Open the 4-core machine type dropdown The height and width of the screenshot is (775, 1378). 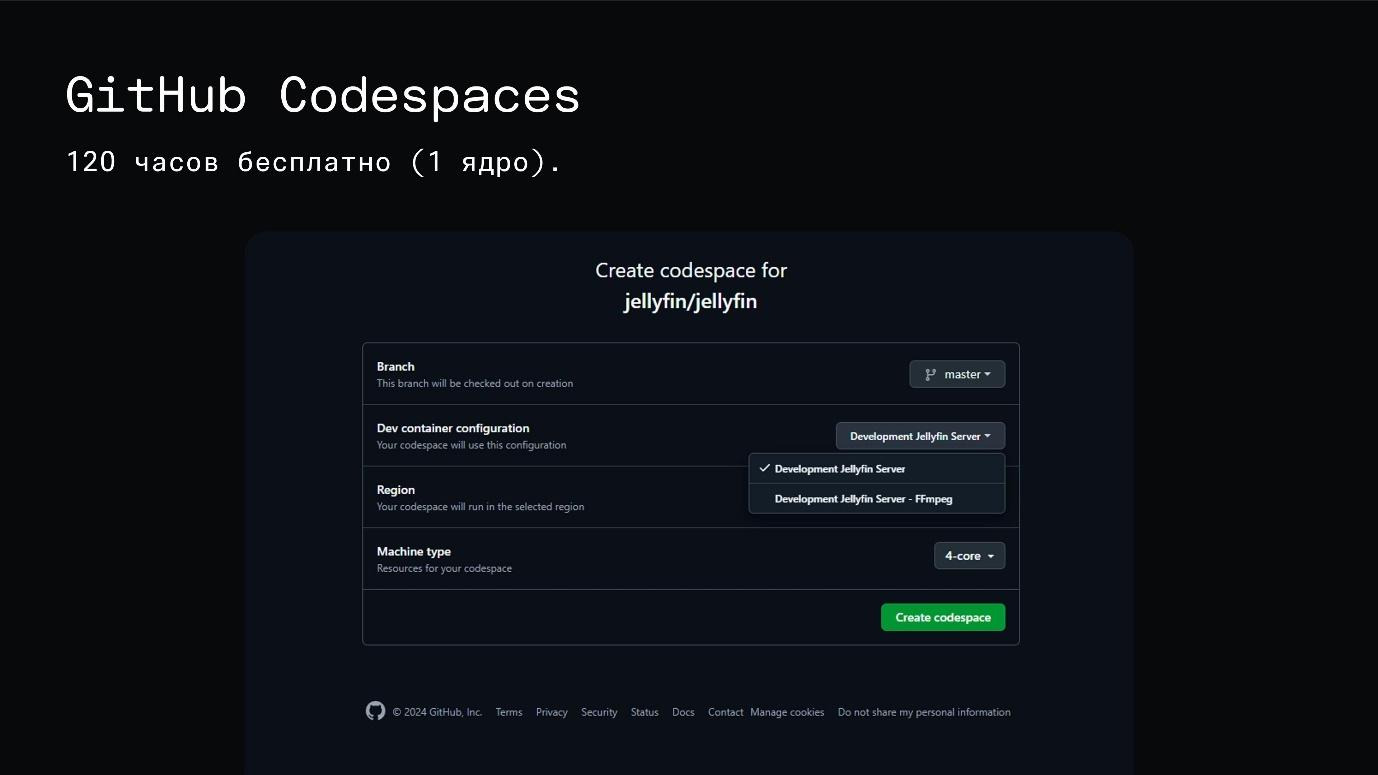(969, 555)
